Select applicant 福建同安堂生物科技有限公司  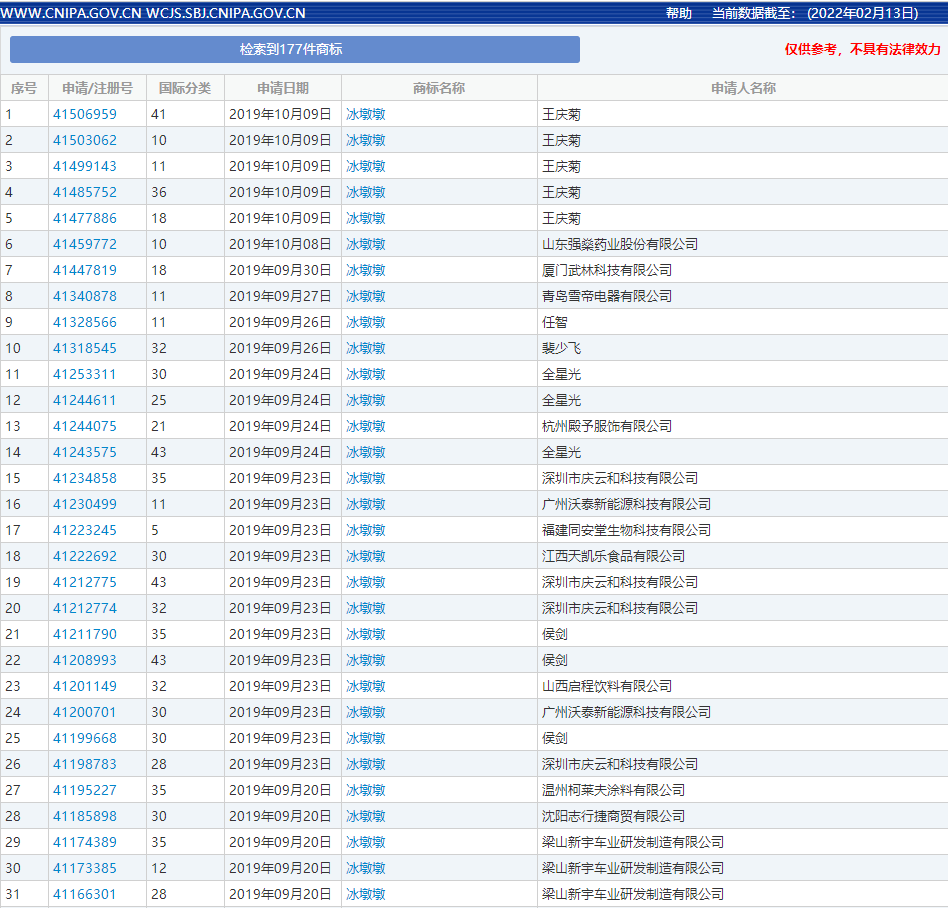626,530
